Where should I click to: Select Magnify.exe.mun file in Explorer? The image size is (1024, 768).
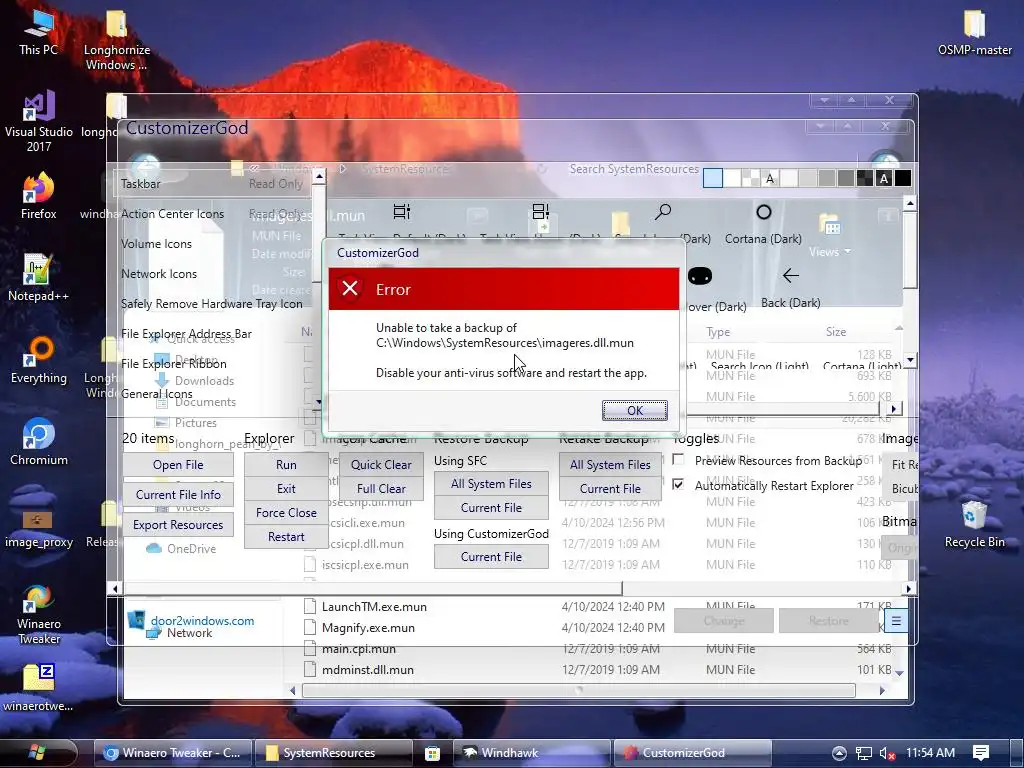click(x=368, y=628)
